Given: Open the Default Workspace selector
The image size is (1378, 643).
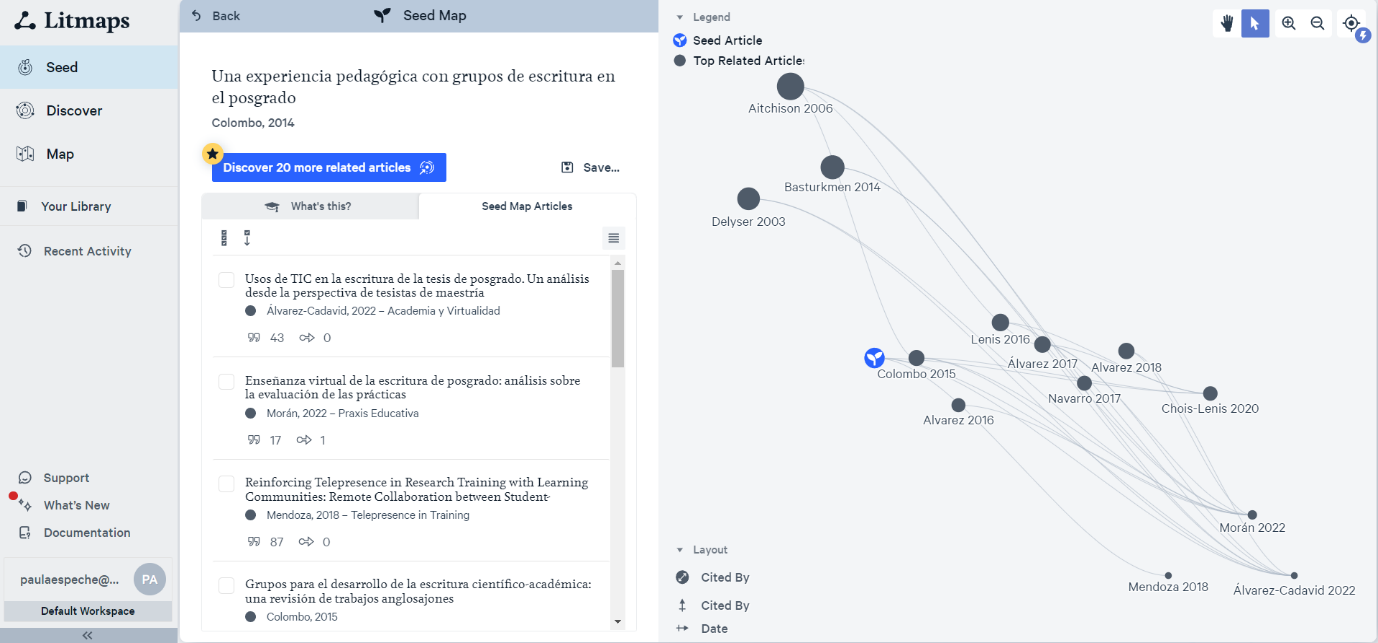Looking at the screenshot, I should tap(88, 611).
